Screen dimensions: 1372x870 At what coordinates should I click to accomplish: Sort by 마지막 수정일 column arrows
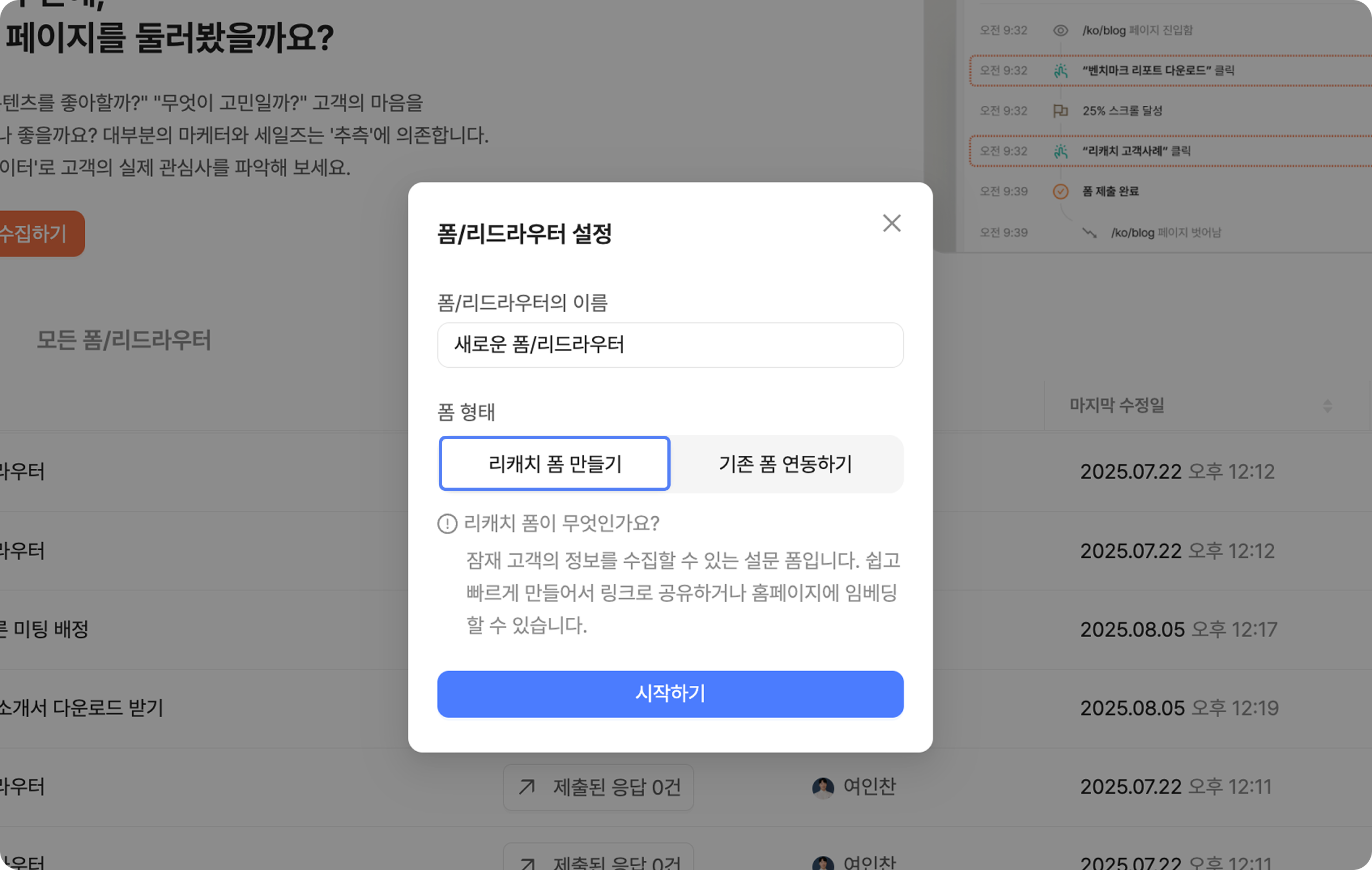1327,406
